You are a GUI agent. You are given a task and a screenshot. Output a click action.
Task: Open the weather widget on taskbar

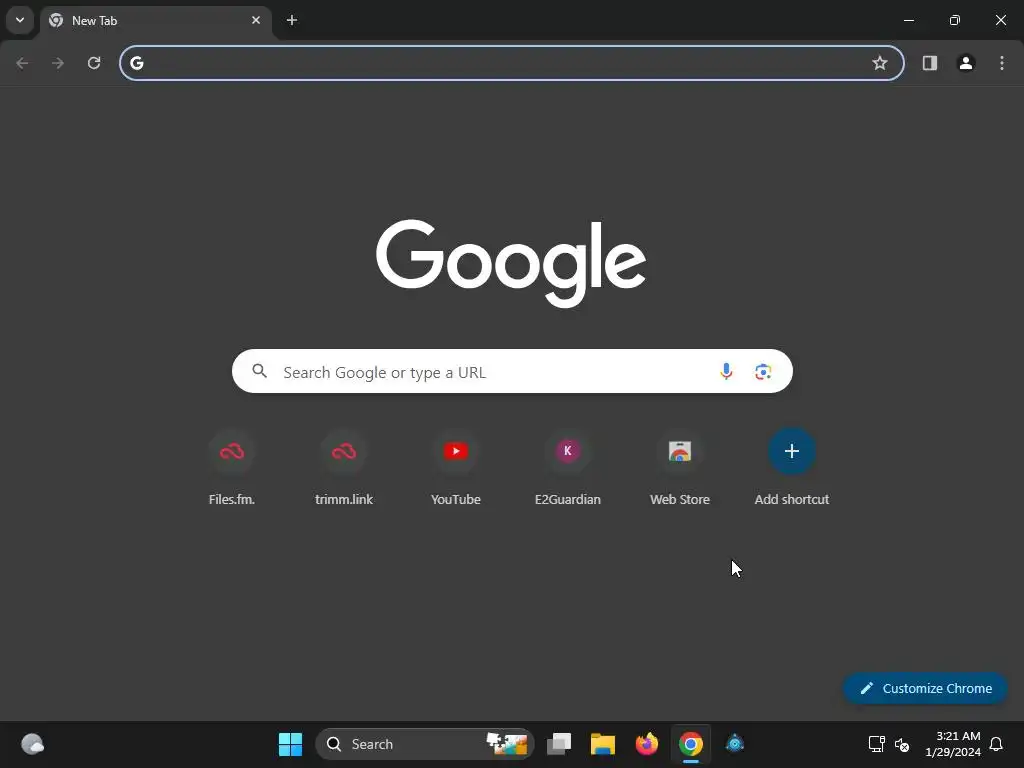click(32, 744)
